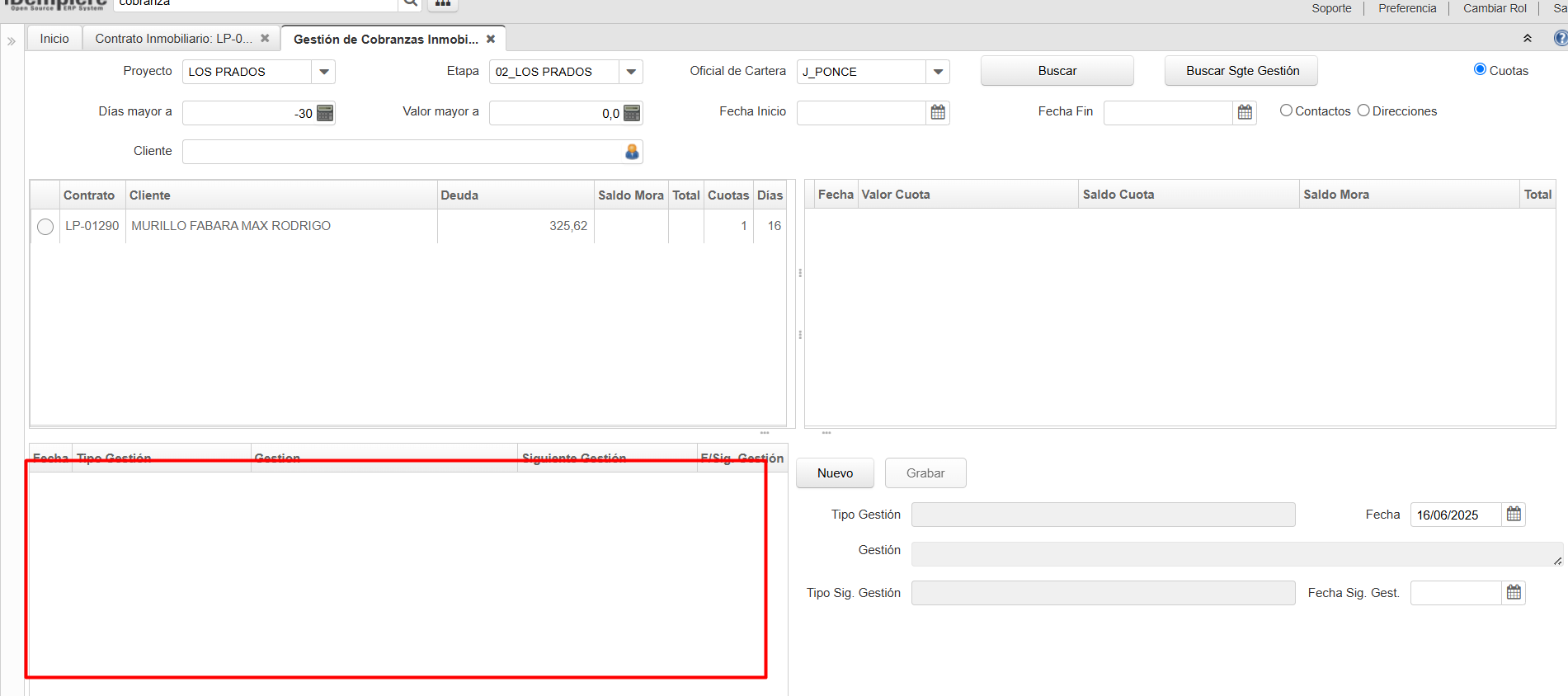Open calculator for Días mayor a field
1568x696 pixels.
click(325, 113)
